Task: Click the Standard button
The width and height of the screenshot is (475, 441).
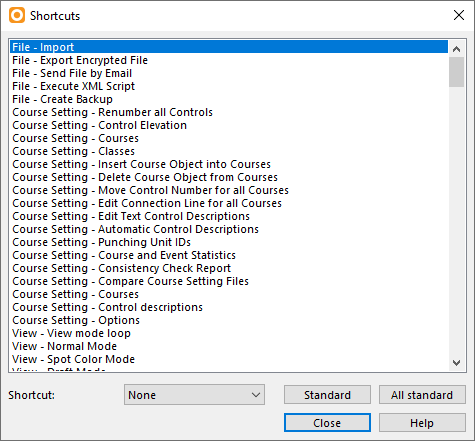Action: (x=327, y=395)
